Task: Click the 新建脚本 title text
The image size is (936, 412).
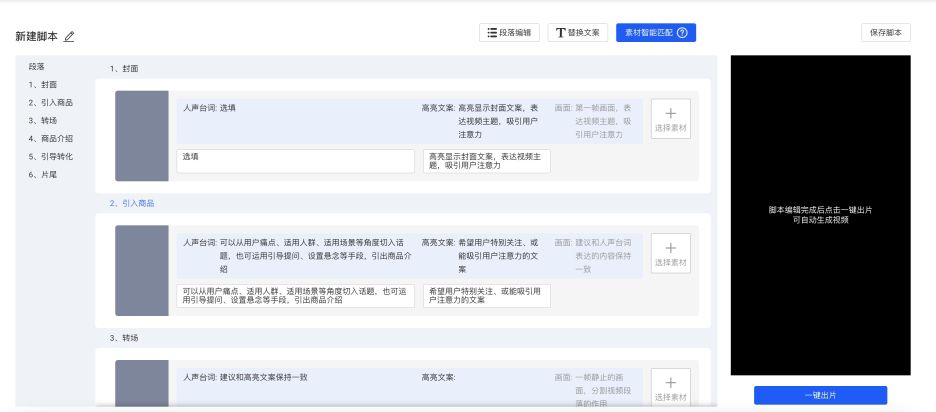Action: (x=37, y=36)
